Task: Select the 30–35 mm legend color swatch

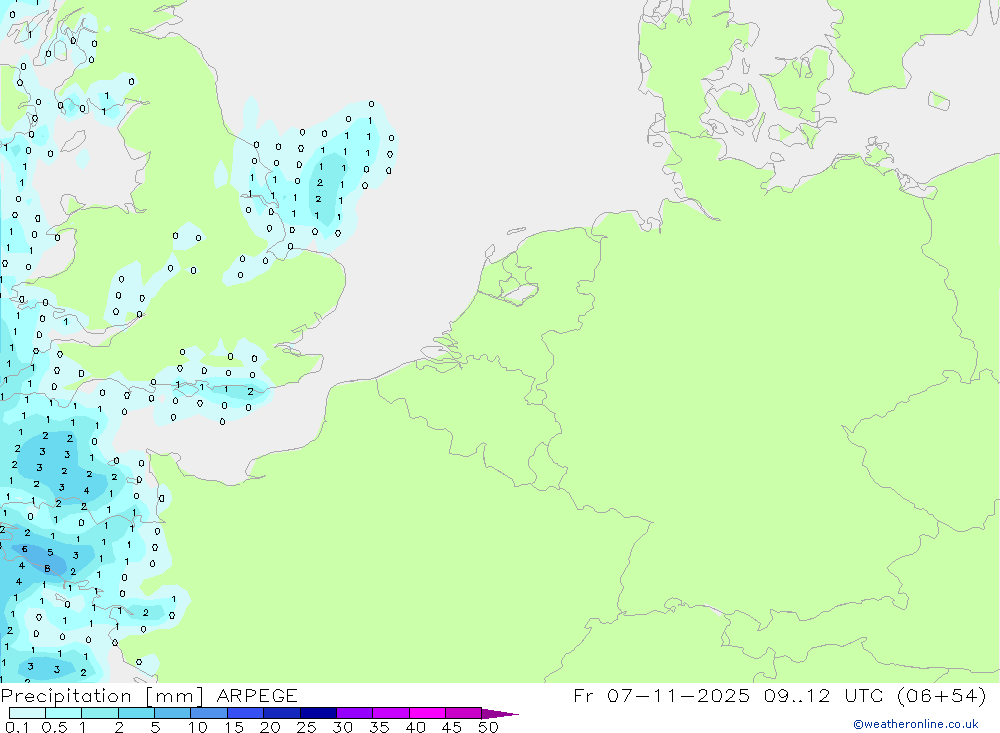Action: 354,713
